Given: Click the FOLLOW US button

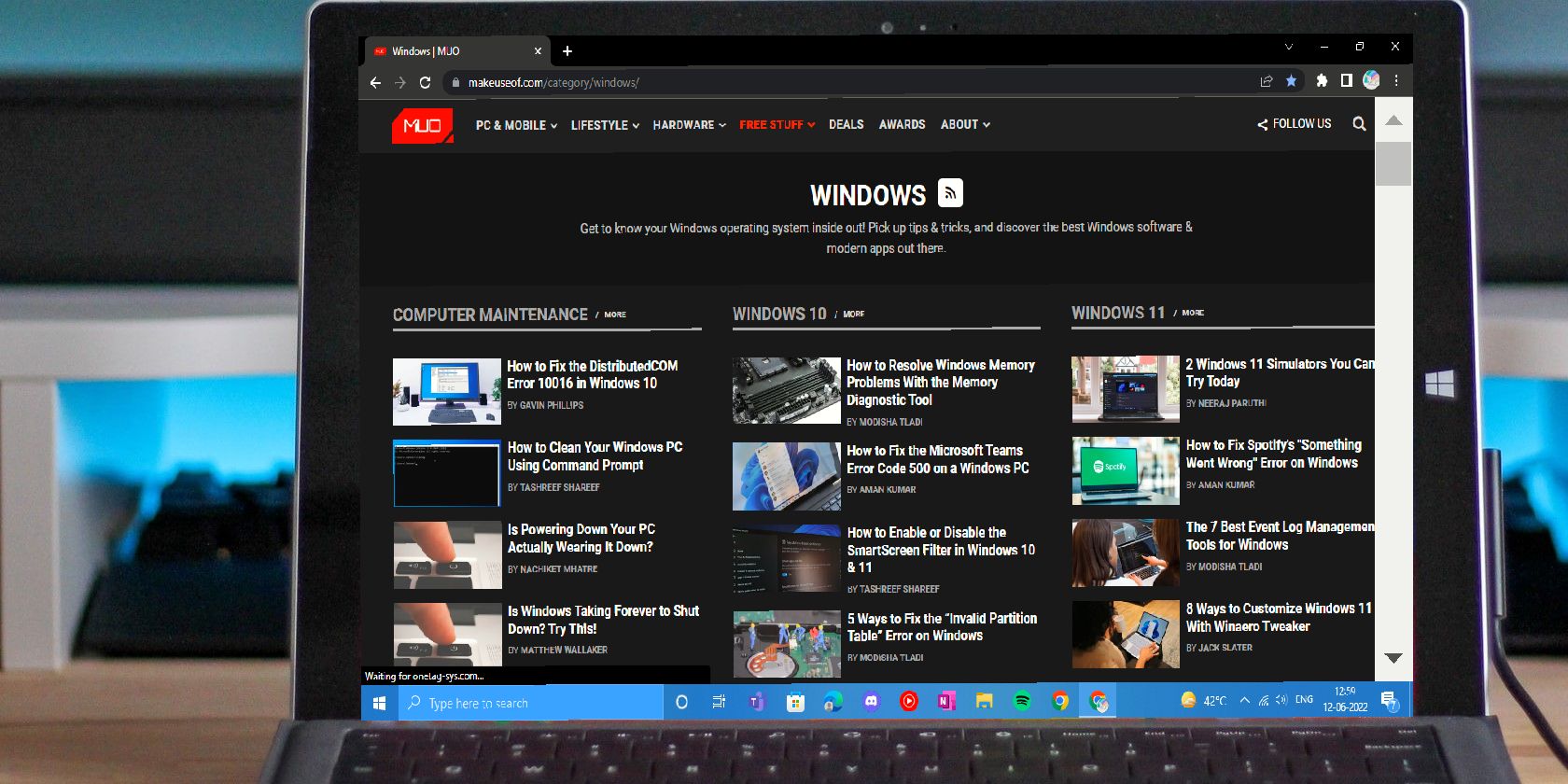Looking at the screenshot, I should coord(1294,123).
